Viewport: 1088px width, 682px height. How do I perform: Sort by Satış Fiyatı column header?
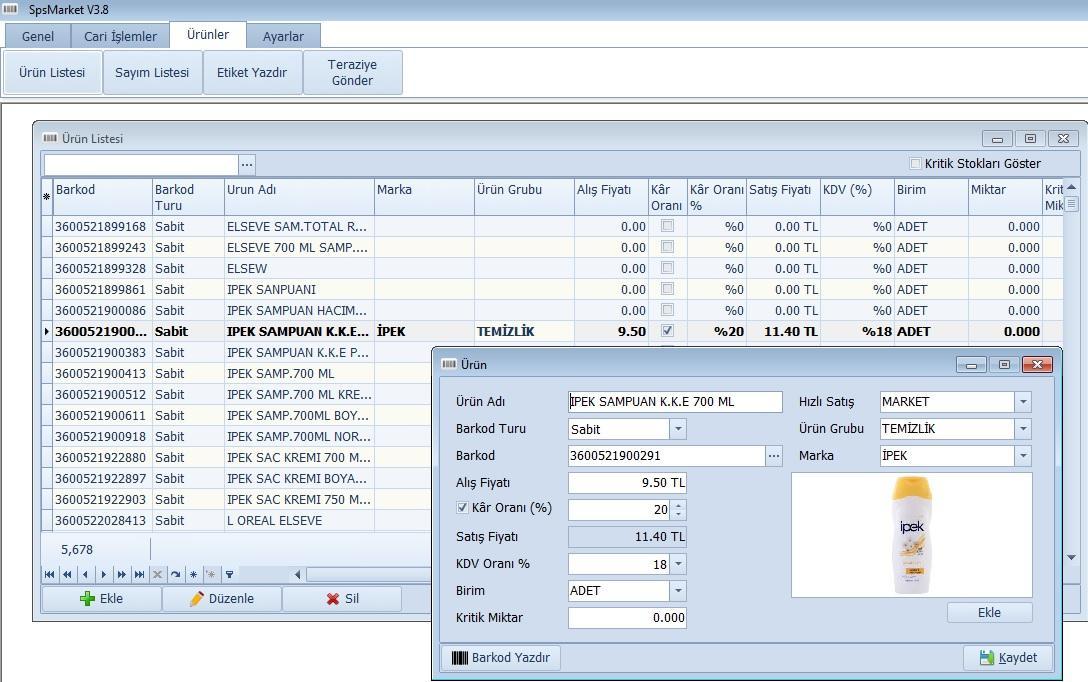pyautogui.click(x=783, y=197)
